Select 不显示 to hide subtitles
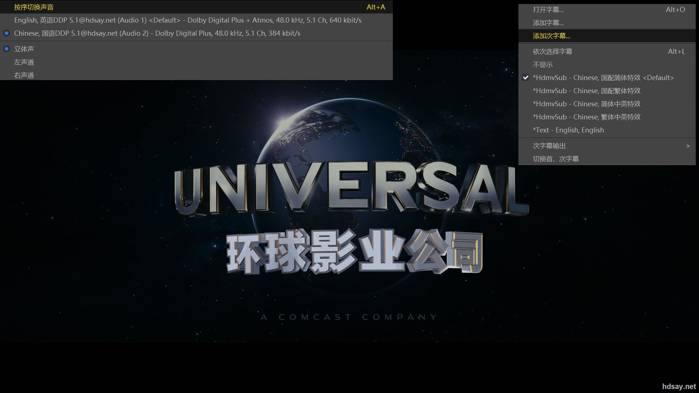Image resolution: width=699 pixels, height=393 pixels. (607, 65)
